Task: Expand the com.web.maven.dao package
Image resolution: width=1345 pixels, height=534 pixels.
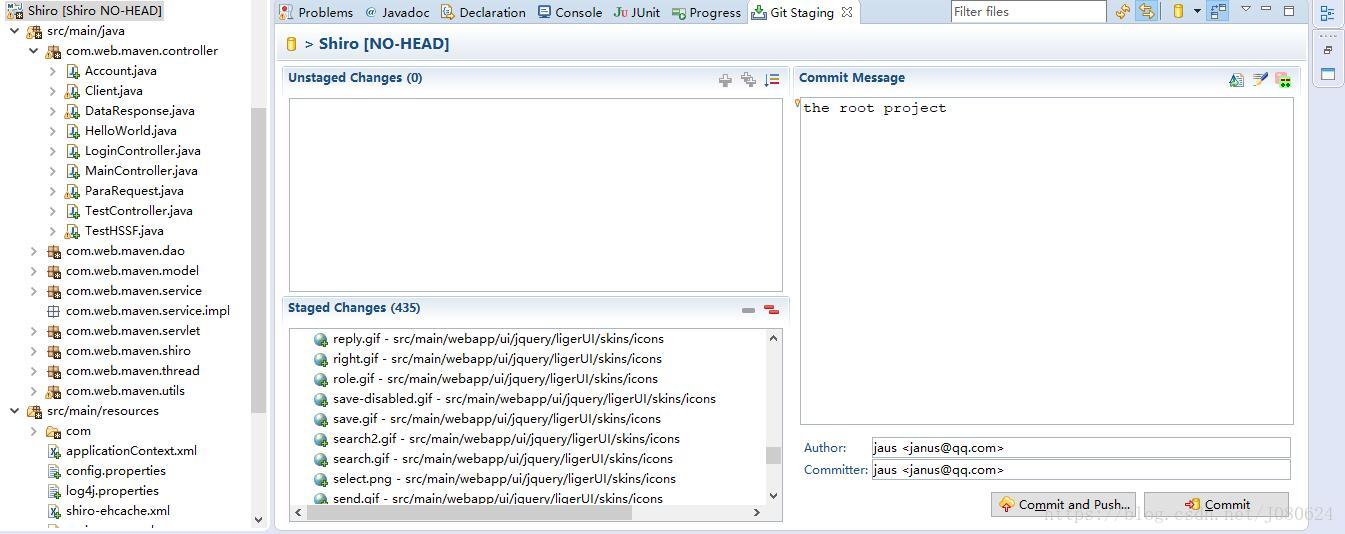Action: (x=33, y=251)
